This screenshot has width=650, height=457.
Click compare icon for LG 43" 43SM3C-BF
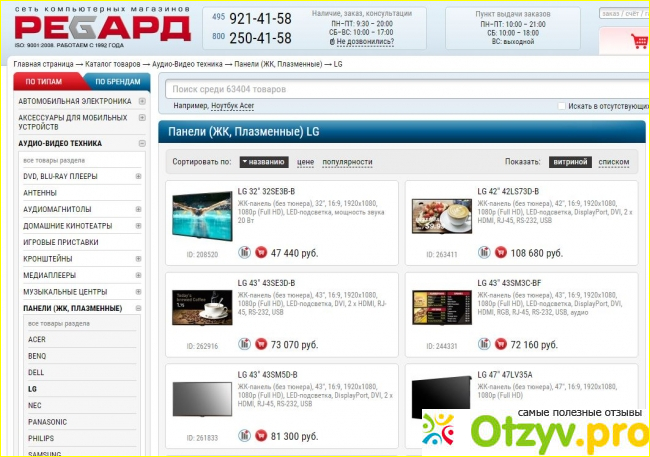pyautogui.click(x=485, y=344)
